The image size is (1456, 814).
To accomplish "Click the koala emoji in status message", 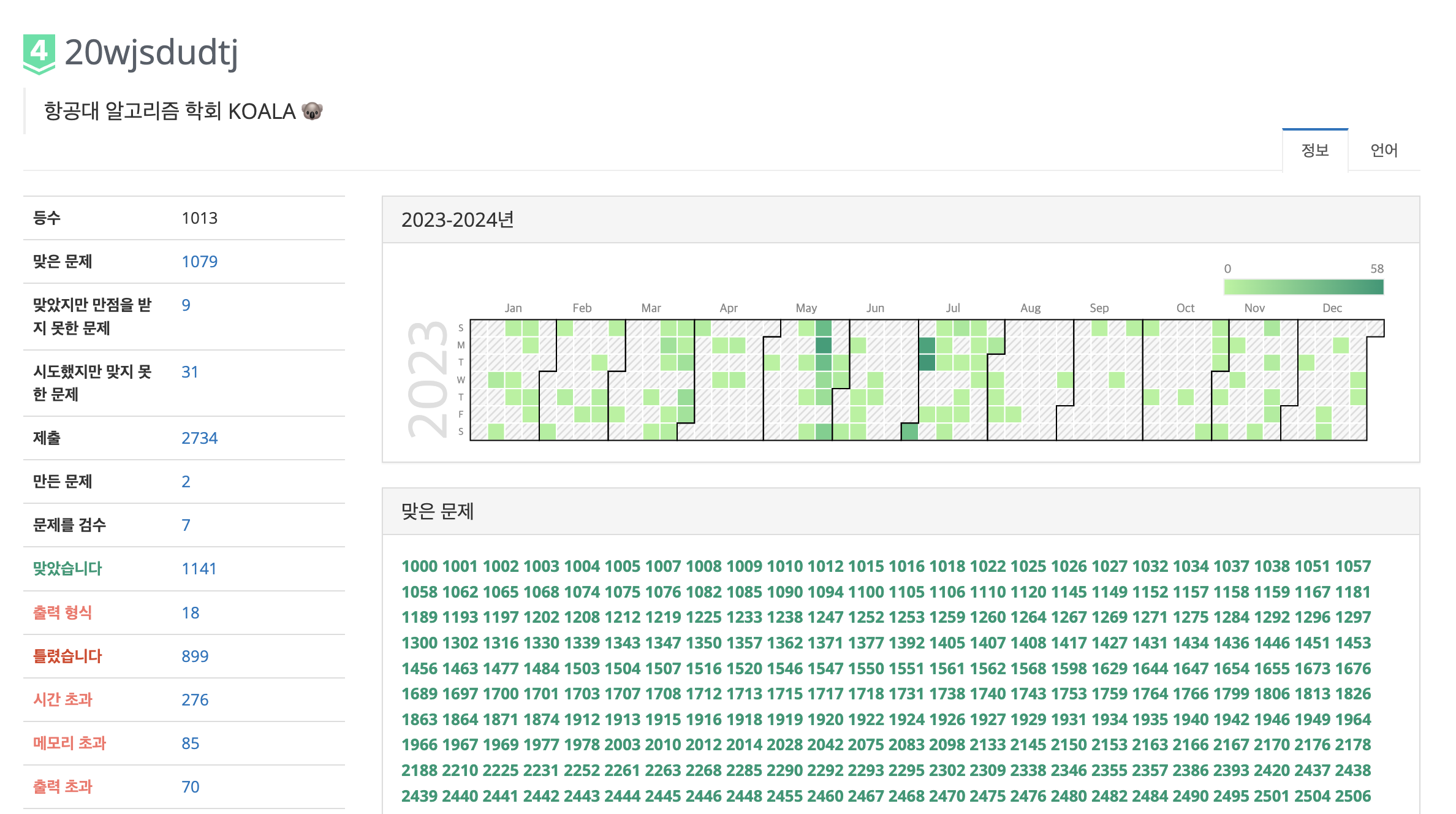I will coord(312,112).
